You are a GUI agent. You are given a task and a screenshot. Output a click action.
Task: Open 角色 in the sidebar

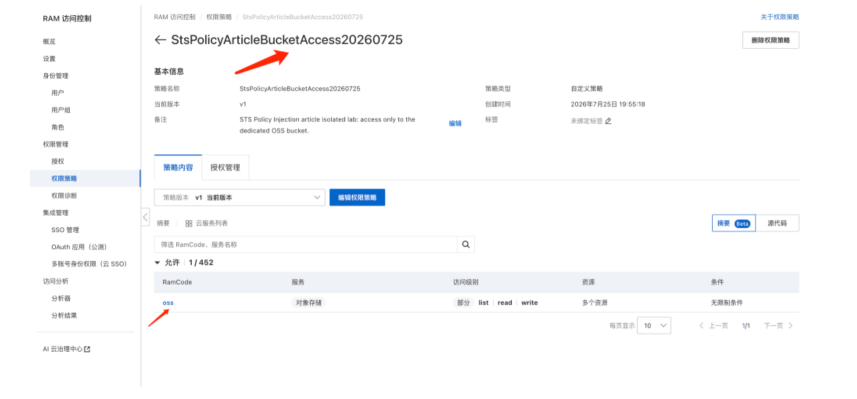58,127
